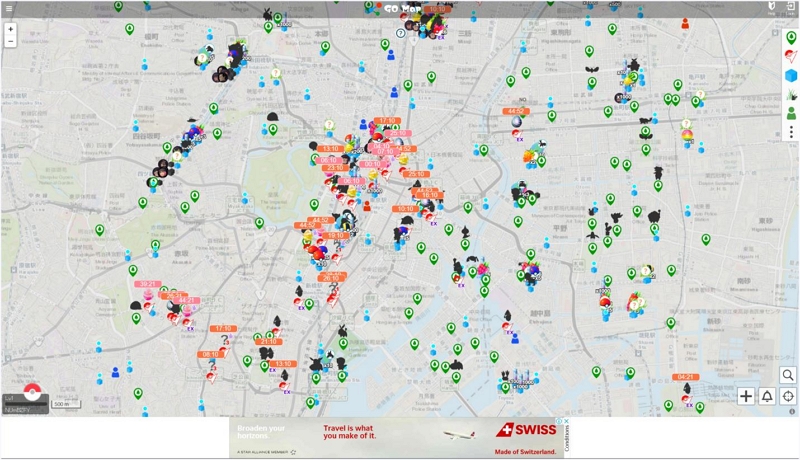Screen dimensions: 800x460
Task: Expand the three-dot more options in sidebar
Action: [791, 132]
